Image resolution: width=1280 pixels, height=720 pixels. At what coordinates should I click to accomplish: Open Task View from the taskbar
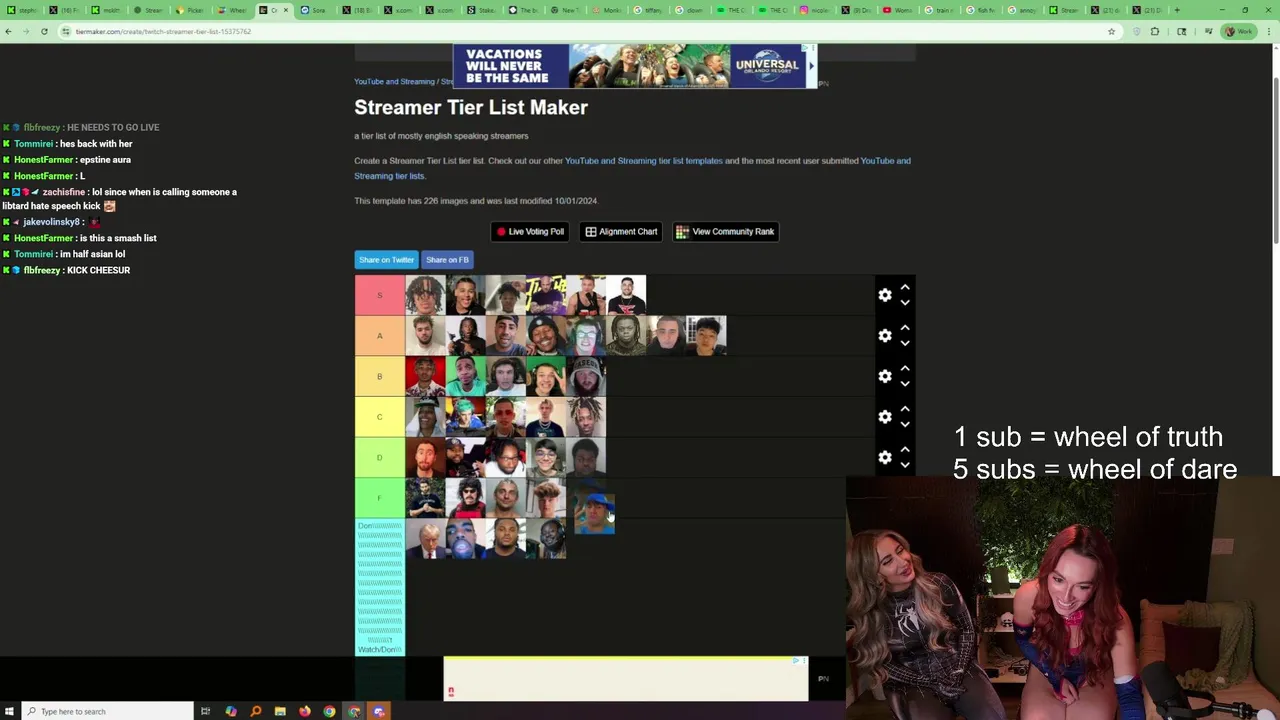point(205,711)
